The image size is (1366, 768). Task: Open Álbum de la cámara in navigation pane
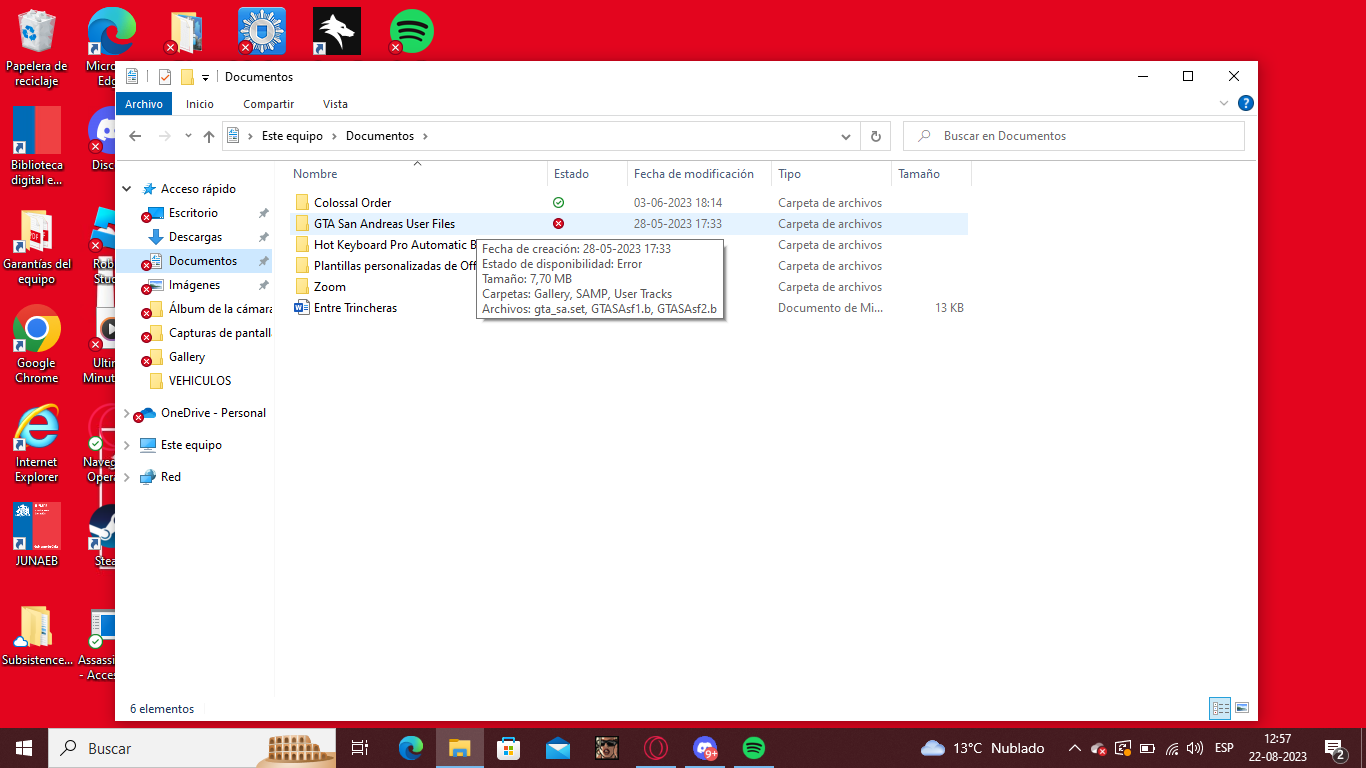coord(220,309)
